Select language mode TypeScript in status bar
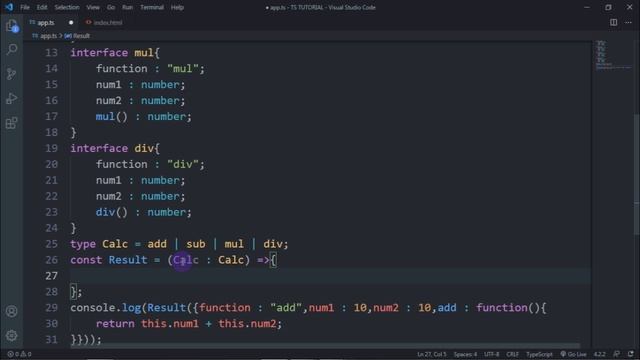The image size is (640, 360). click(x=539, y=354)
